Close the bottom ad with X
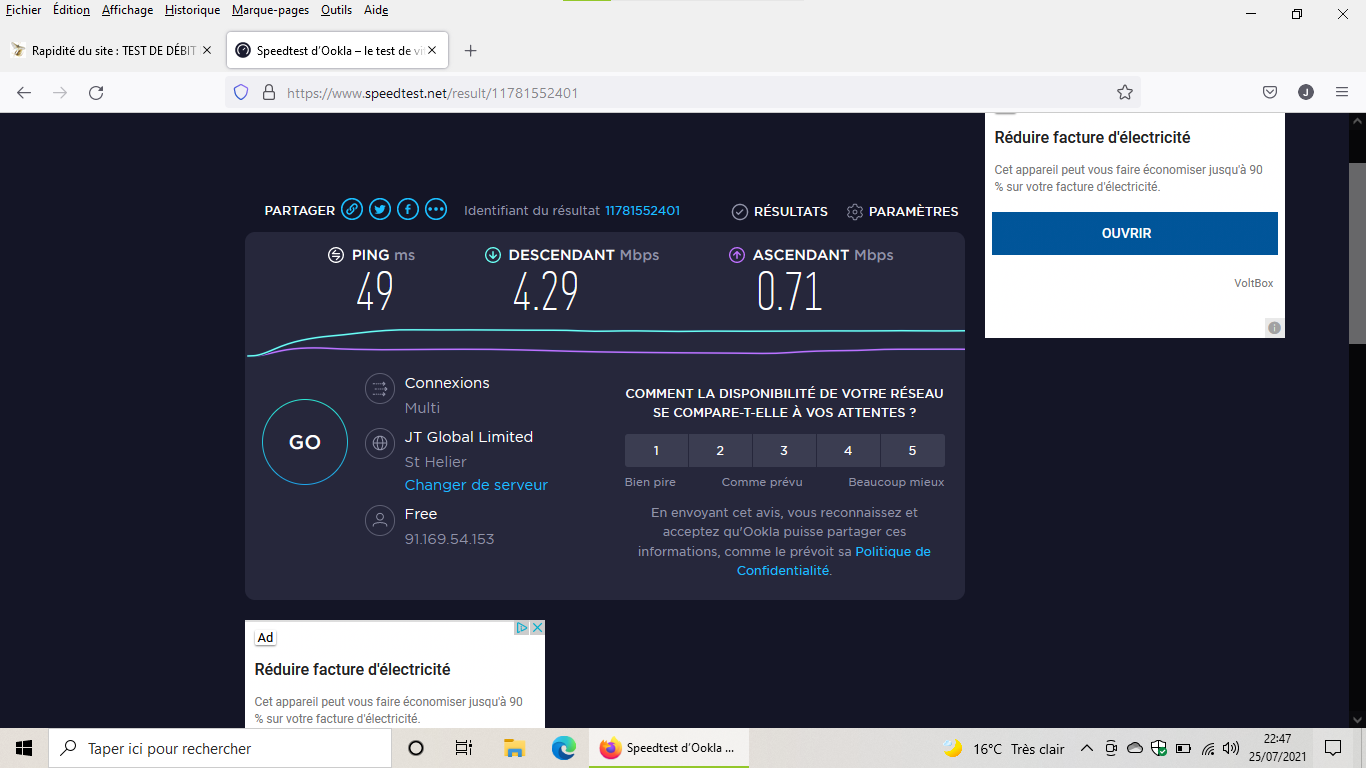Image resolution: width=1366 pixels, height=768 pixels. (537, 628)
